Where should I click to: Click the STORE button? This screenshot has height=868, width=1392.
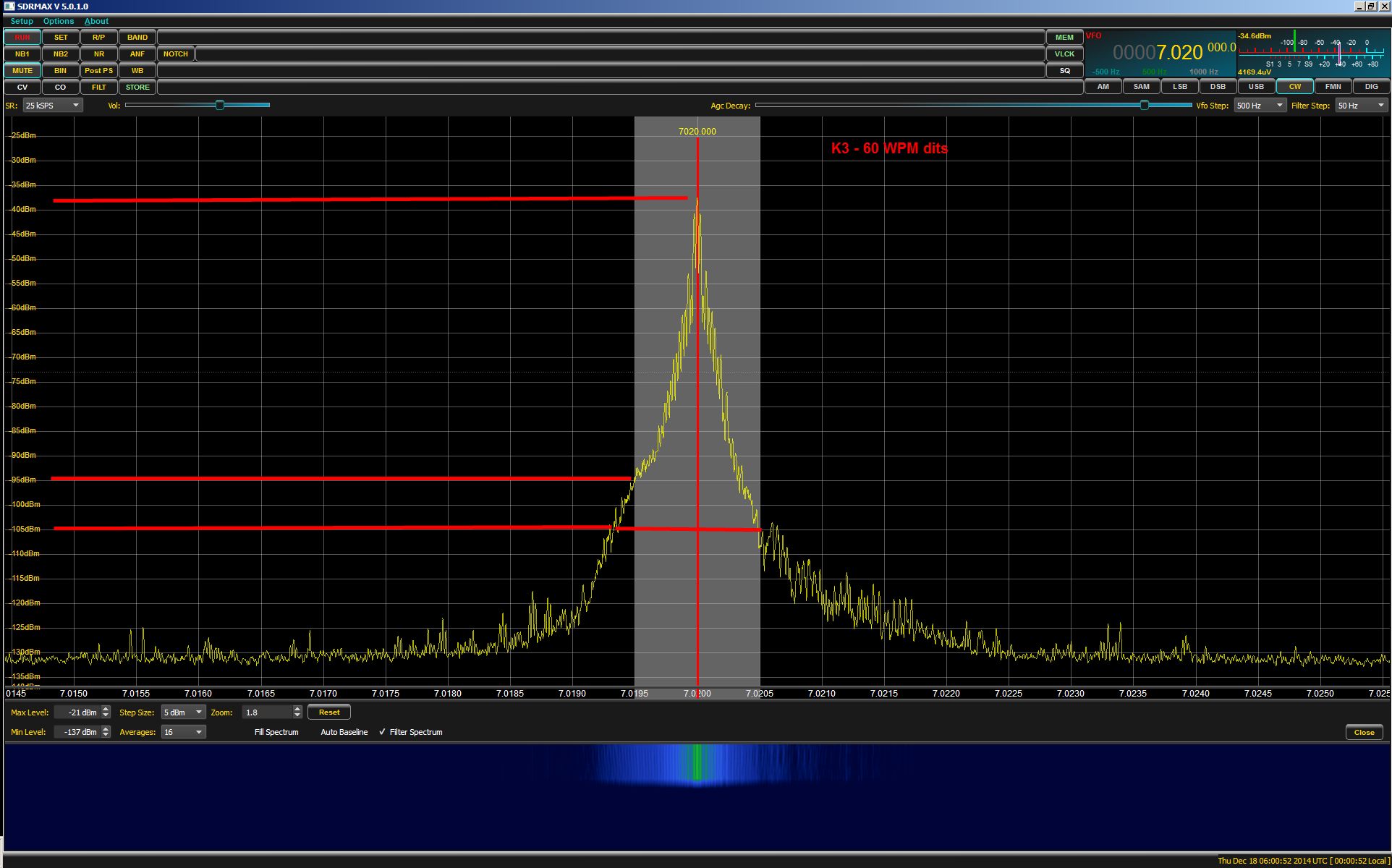(137, 88)
